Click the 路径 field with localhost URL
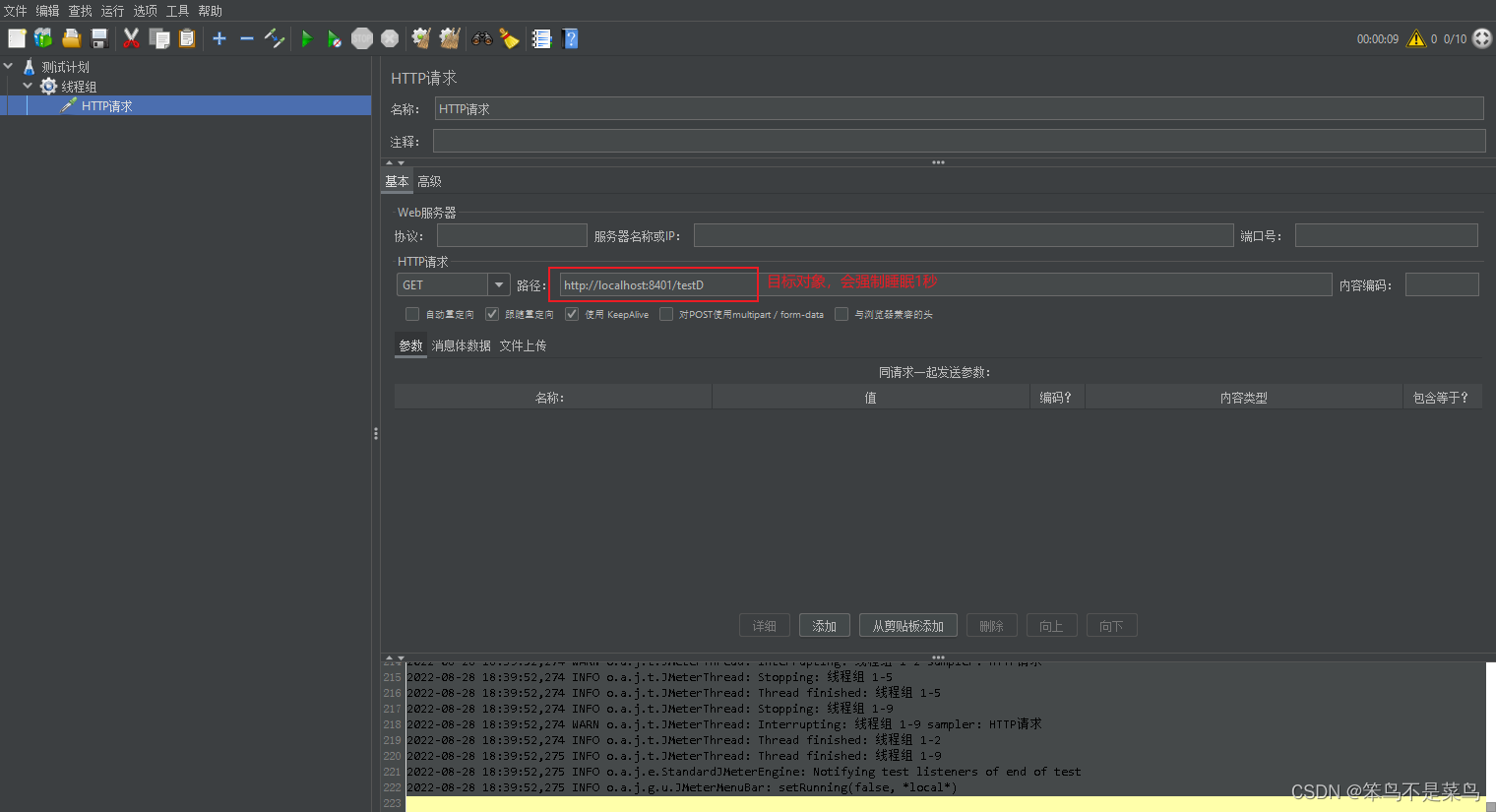The height and width of the screenshot is (812, 1496). (x=945, y=284)
